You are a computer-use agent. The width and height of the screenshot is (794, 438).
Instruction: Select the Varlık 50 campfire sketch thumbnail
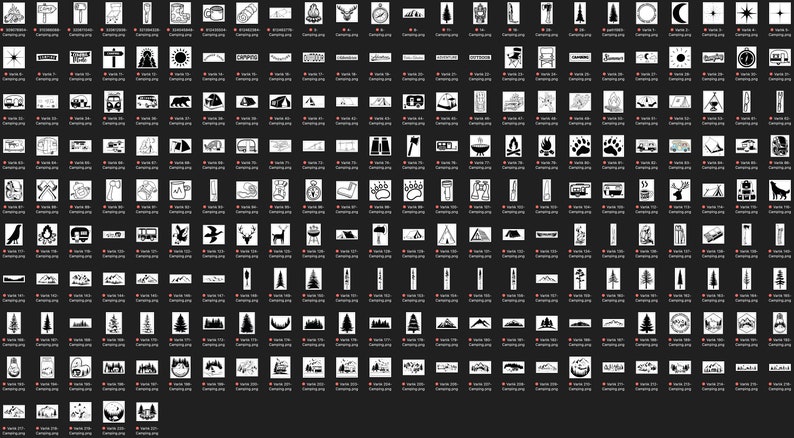[613, 102]
